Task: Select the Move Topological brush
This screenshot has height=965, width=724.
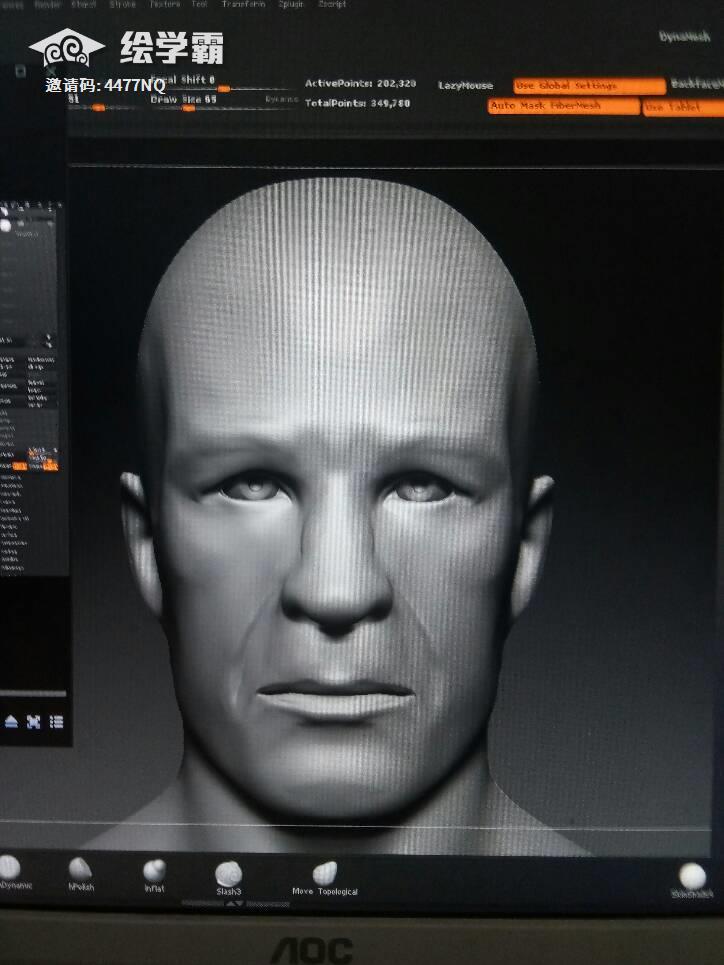Action: click(x=324, y=879)
